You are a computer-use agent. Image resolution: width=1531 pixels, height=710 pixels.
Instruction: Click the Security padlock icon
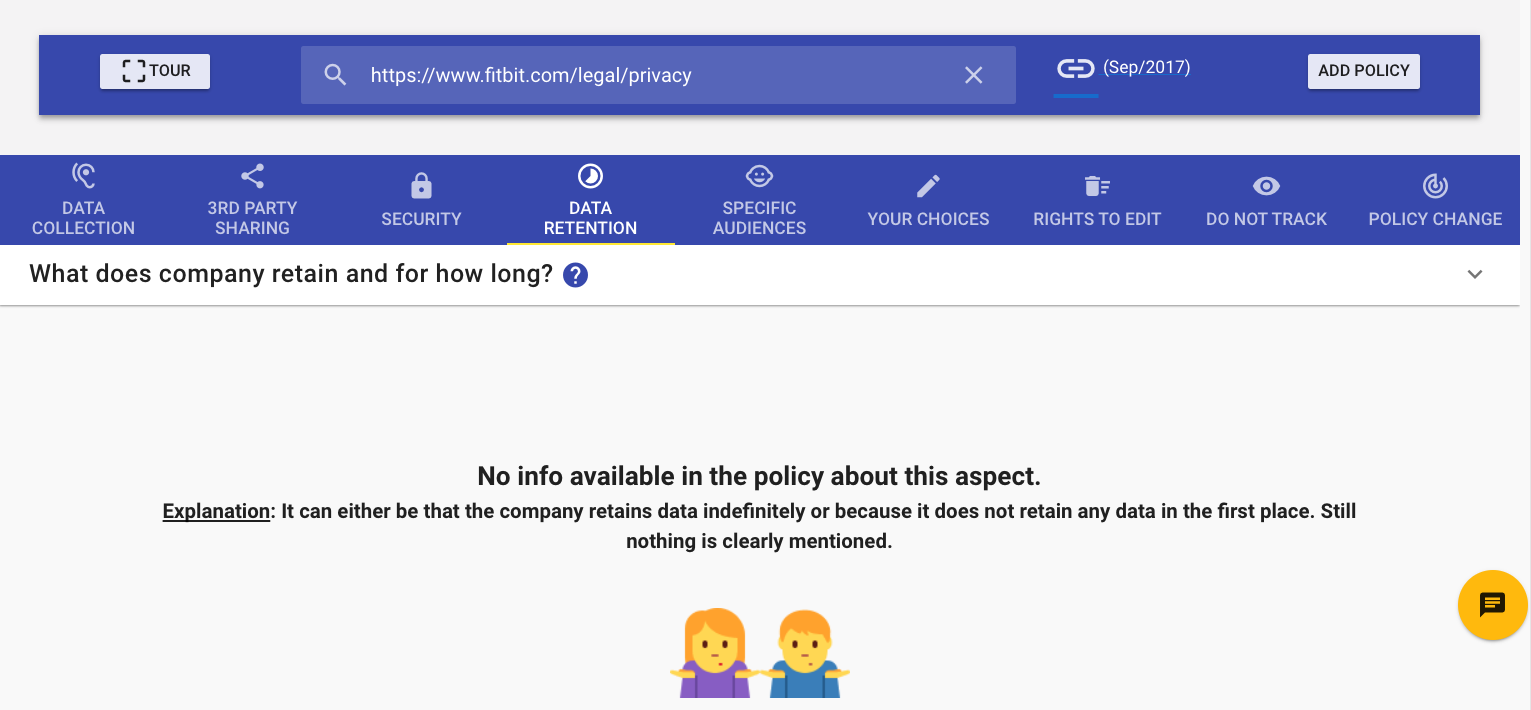tap(421, 186)
